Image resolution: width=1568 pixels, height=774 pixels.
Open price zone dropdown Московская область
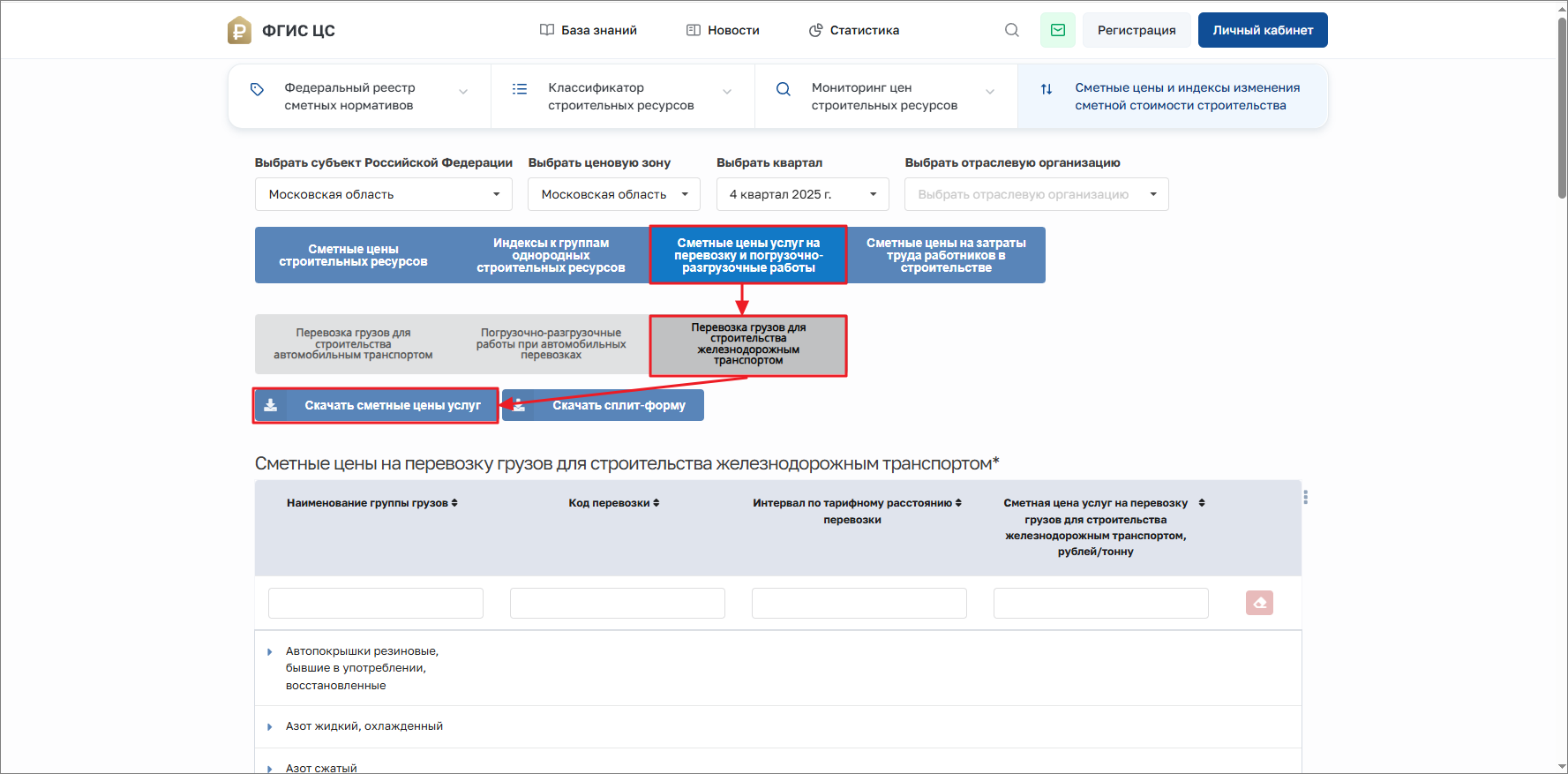tap(614, 194)
